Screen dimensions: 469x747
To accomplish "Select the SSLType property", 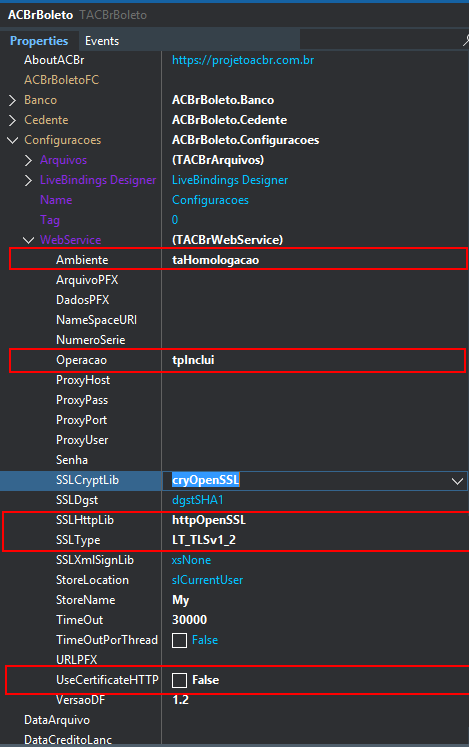I will [x=78, y=540].
